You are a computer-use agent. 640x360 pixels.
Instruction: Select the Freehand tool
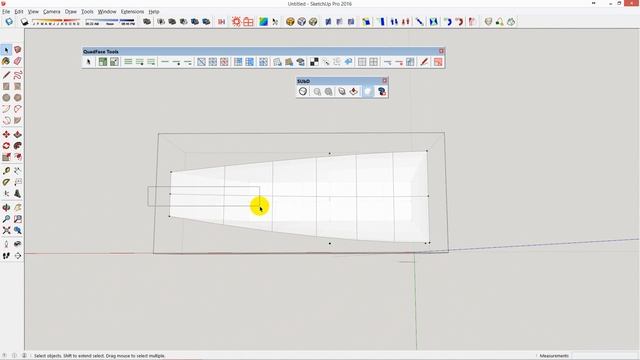18,75
